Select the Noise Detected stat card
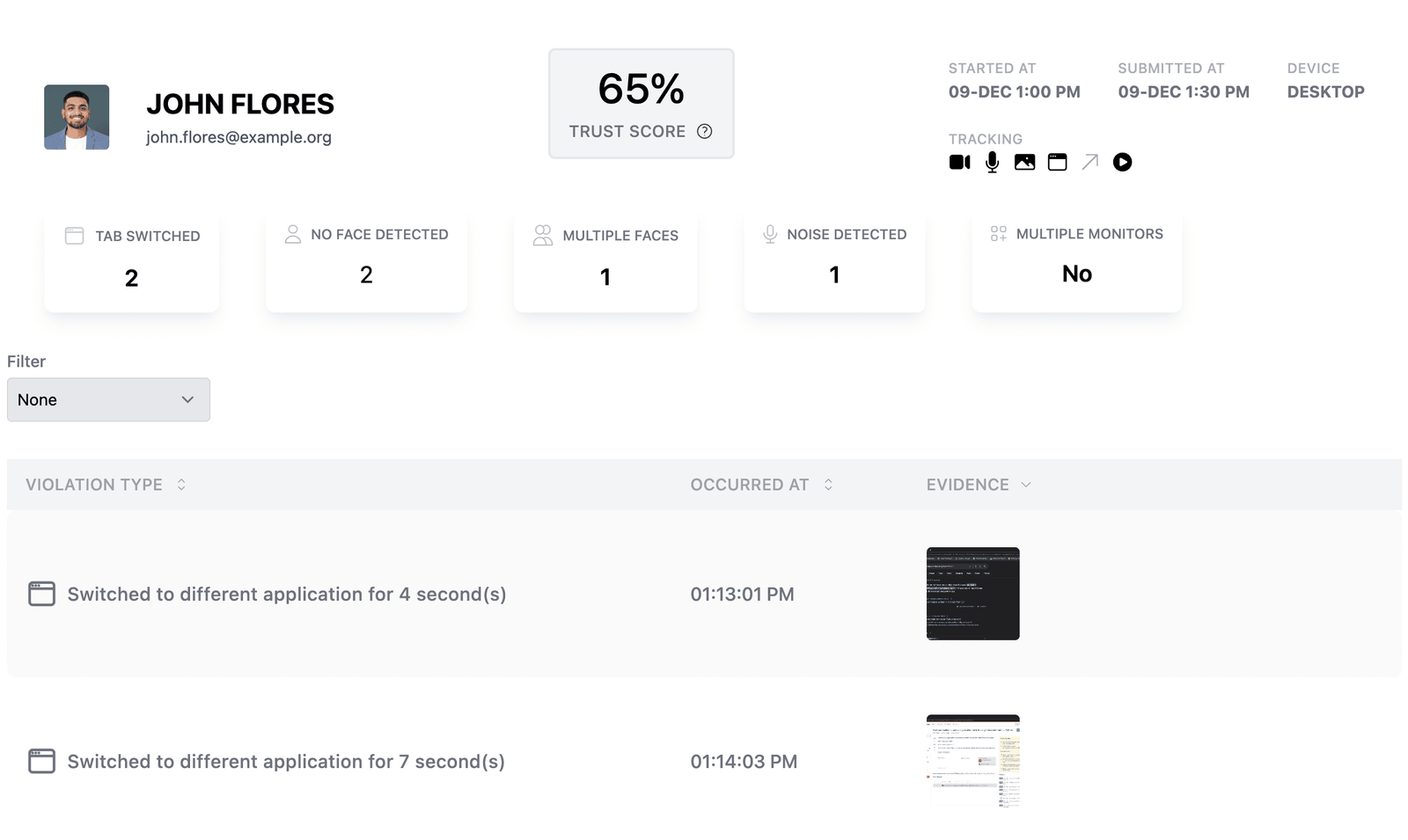The height and width of the screenshot is (840, 1408). (x=834, y=260)
